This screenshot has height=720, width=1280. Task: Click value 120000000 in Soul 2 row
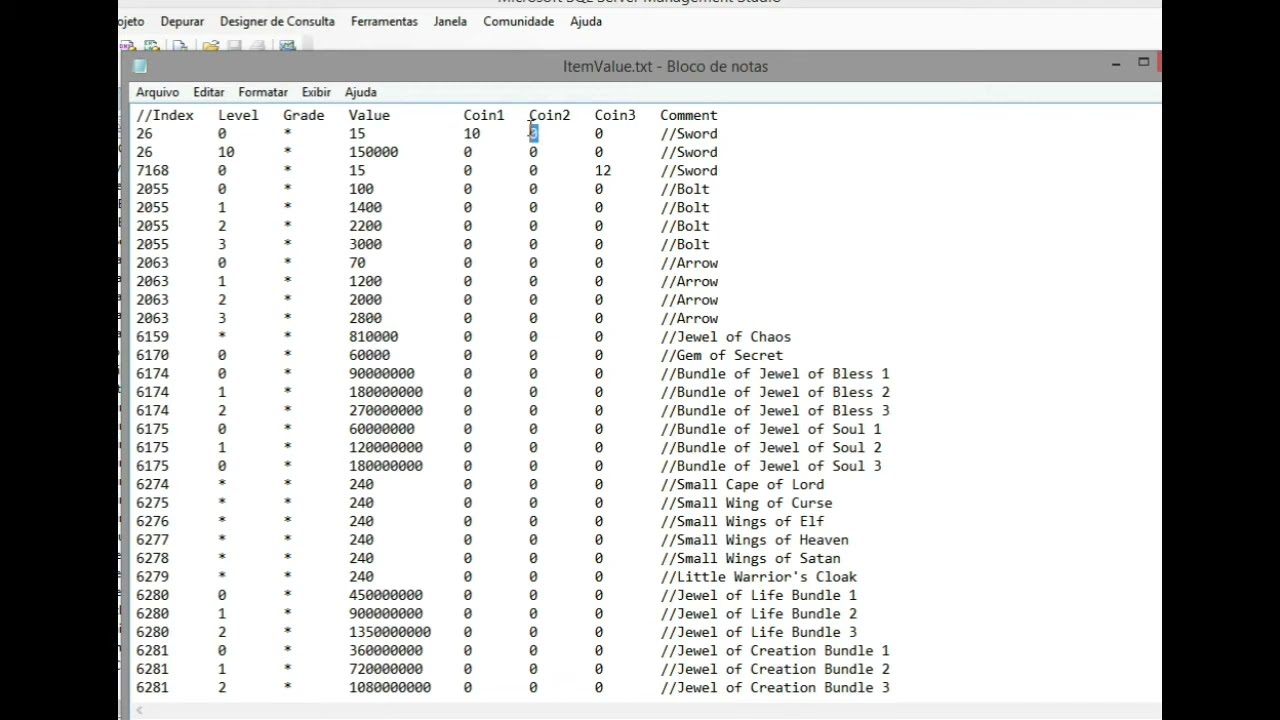click(x=385, y=448)
